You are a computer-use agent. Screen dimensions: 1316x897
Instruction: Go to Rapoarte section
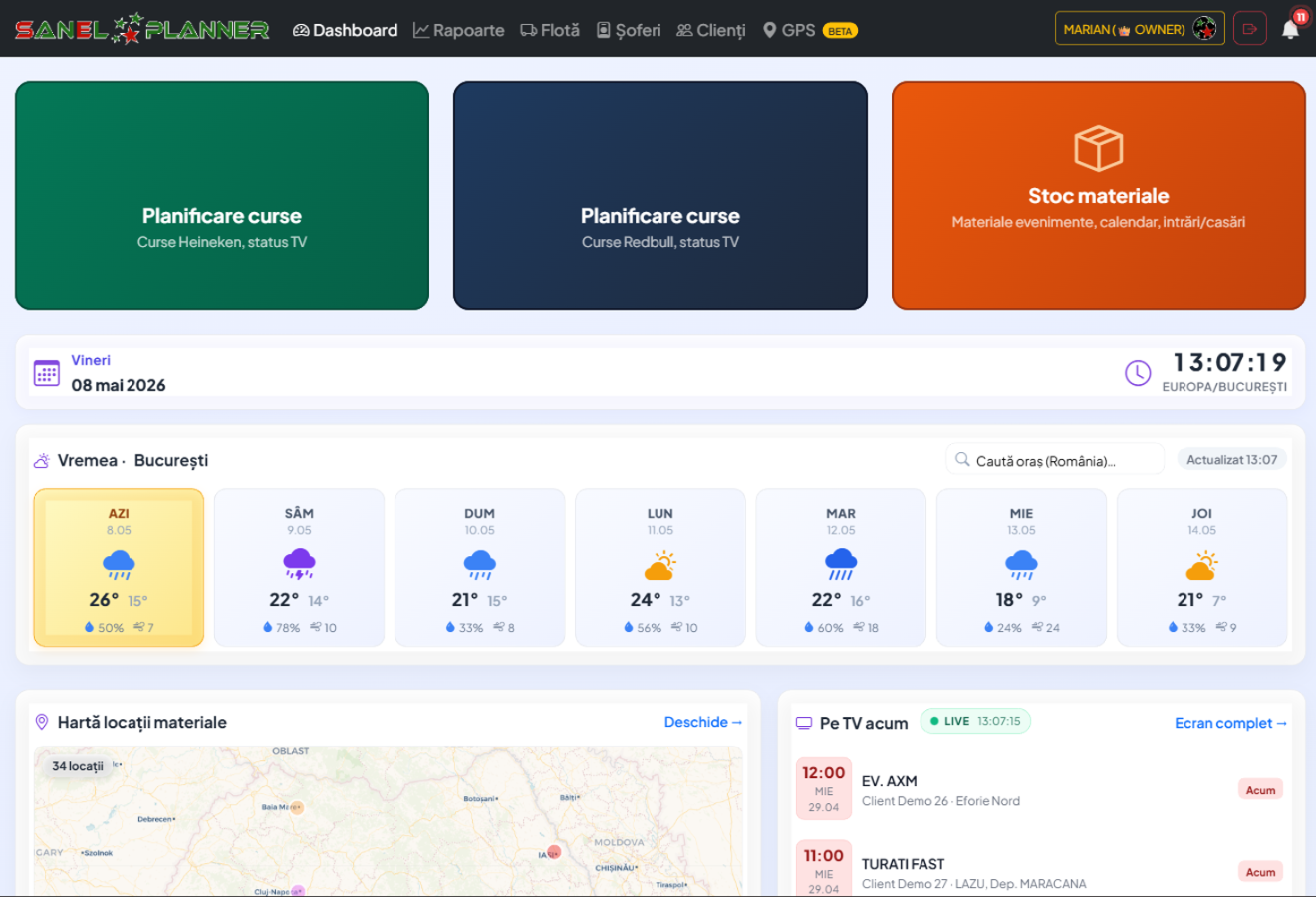[459, 30]
